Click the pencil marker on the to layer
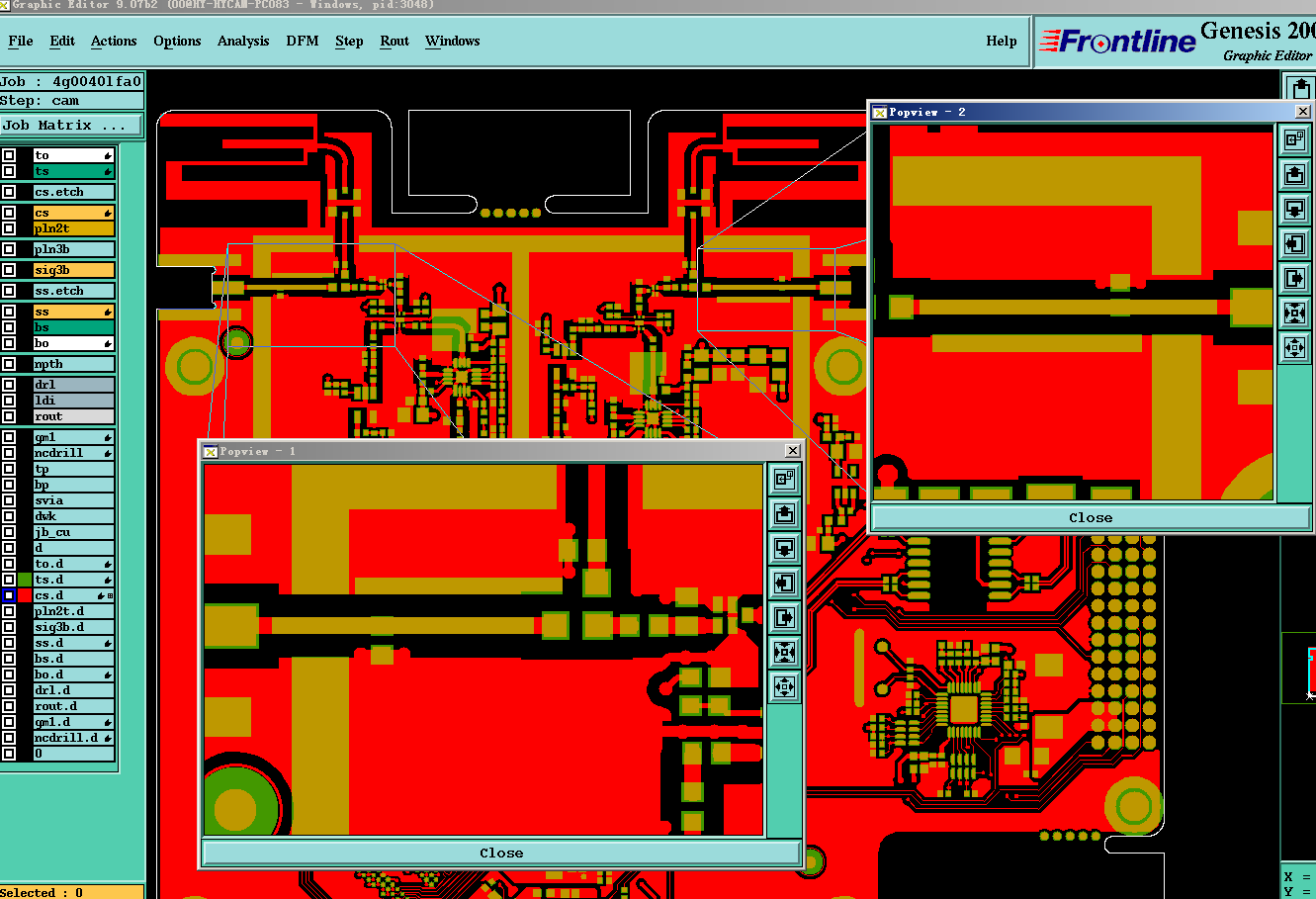The width and height of the screenshot is (1316, 899). pyautogui.click(x=108, y=155)
